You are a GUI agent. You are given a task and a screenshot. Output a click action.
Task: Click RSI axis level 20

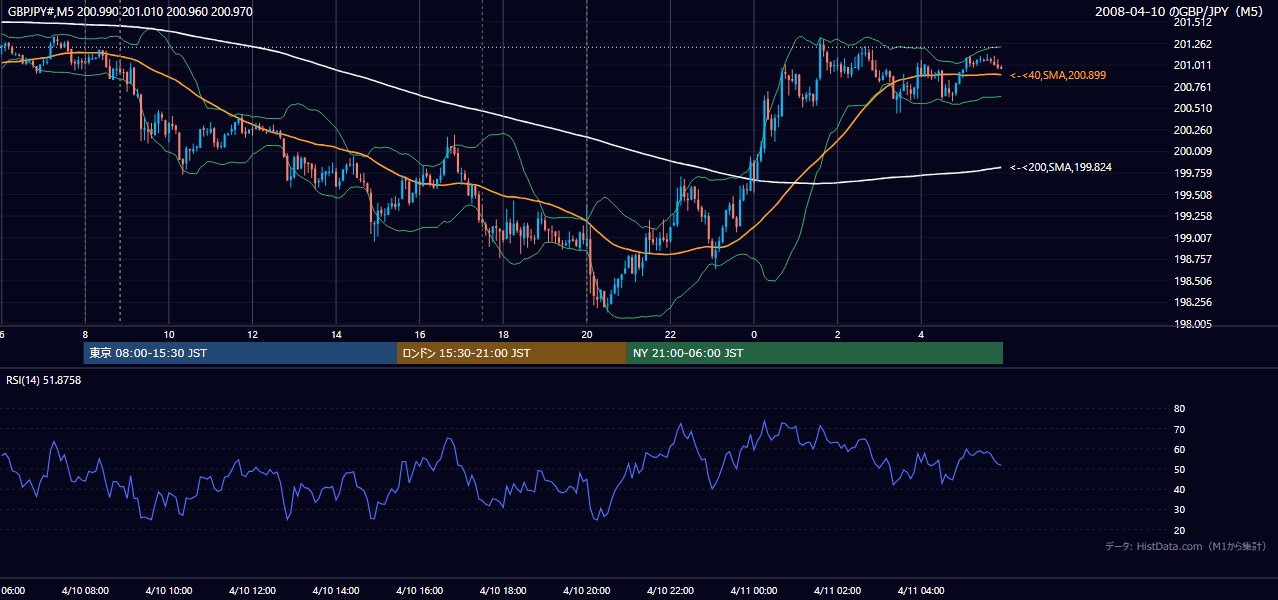point(1179,530)
